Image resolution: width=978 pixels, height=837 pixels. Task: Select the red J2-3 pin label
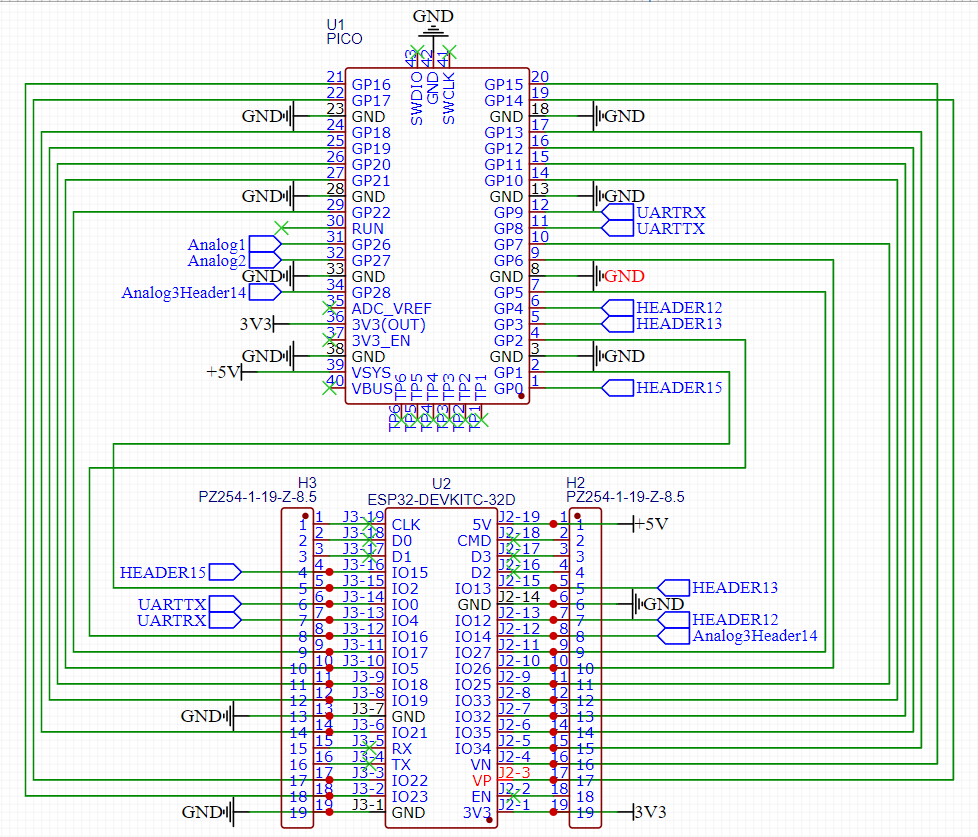point(515,773)
